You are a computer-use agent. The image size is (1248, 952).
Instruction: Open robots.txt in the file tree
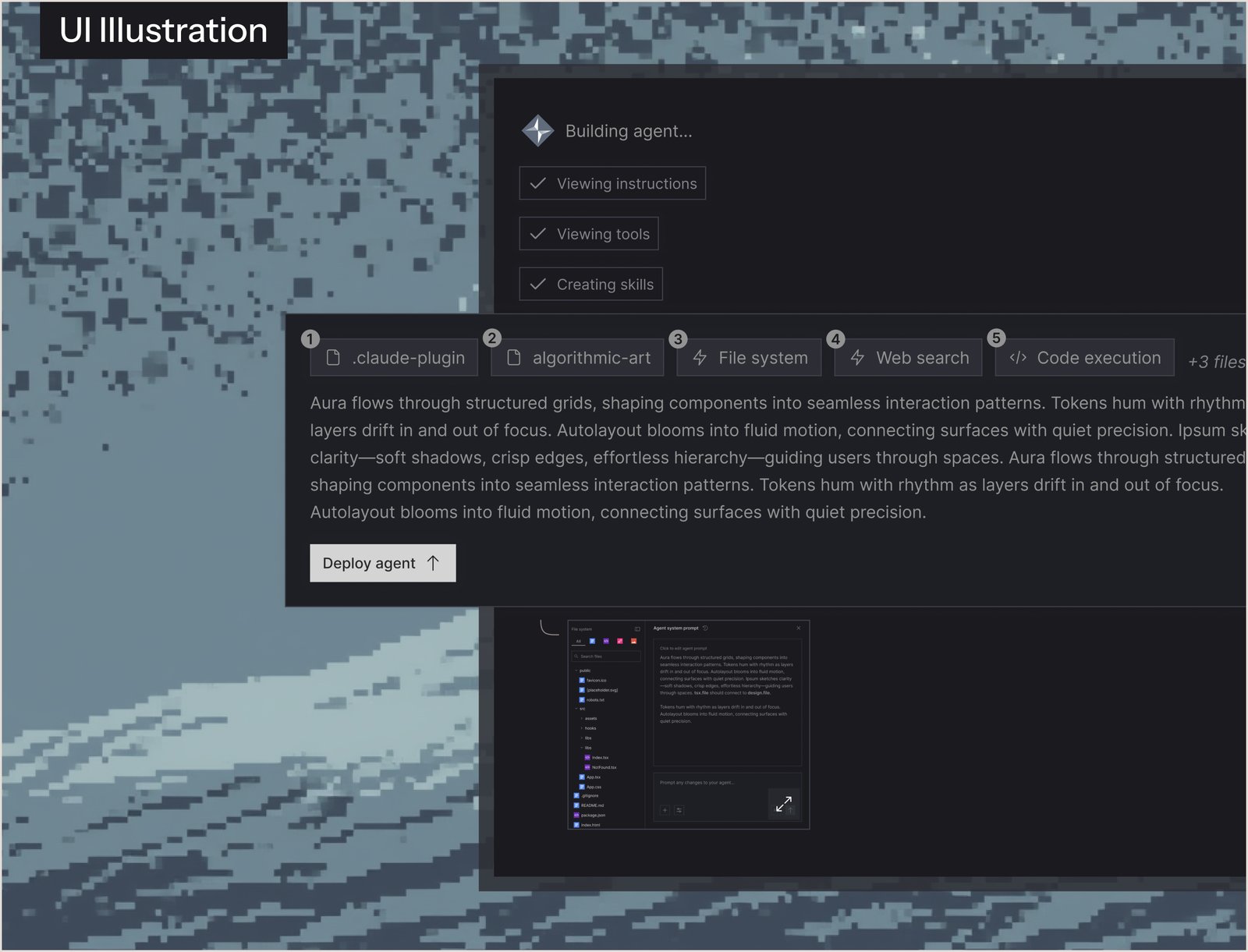592,700
